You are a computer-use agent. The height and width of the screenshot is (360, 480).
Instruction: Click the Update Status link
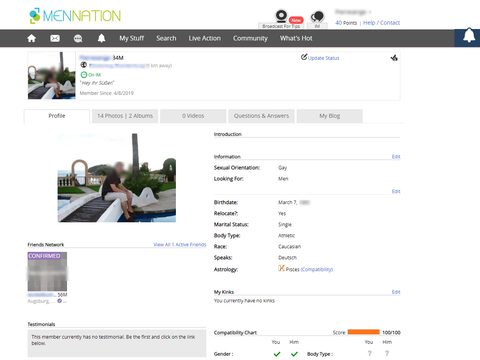coord(323,58)
